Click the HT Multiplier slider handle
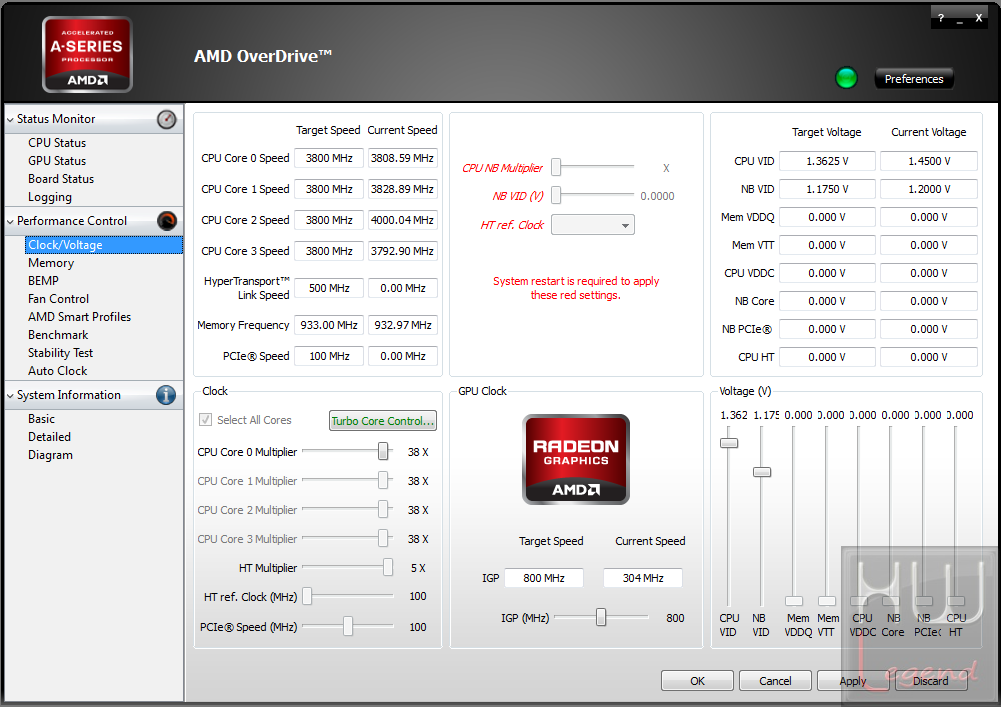 point(388,567)
